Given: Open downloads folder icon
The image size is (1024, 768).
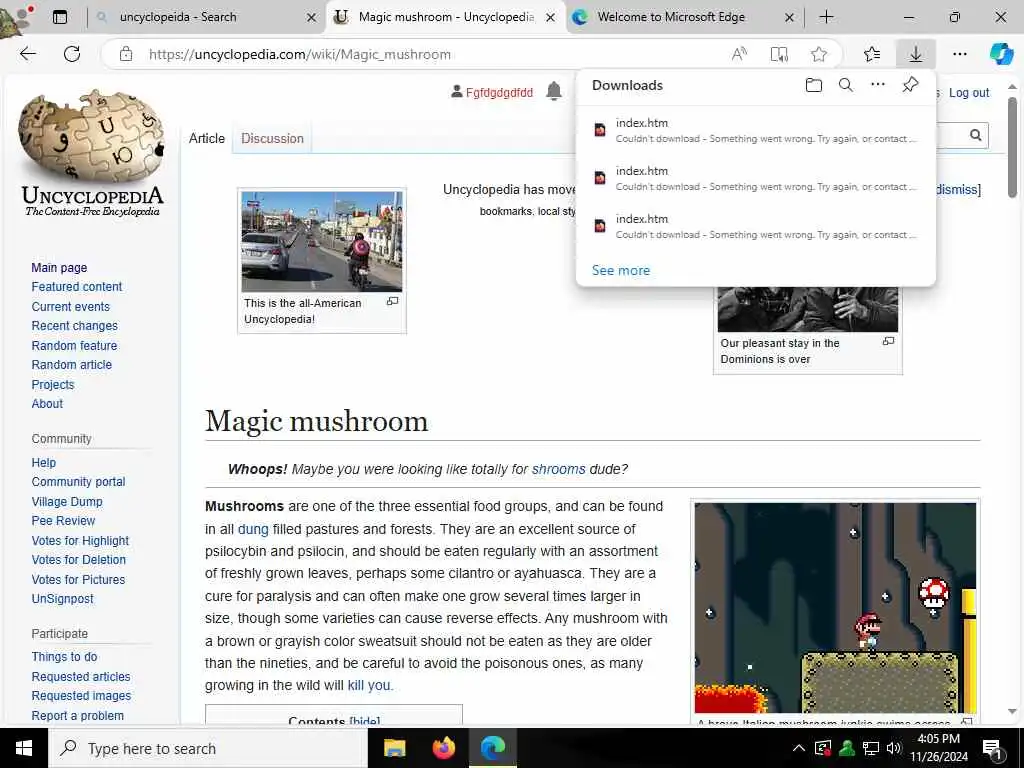Looking at the screenshot, I should (x=814, y=85).
